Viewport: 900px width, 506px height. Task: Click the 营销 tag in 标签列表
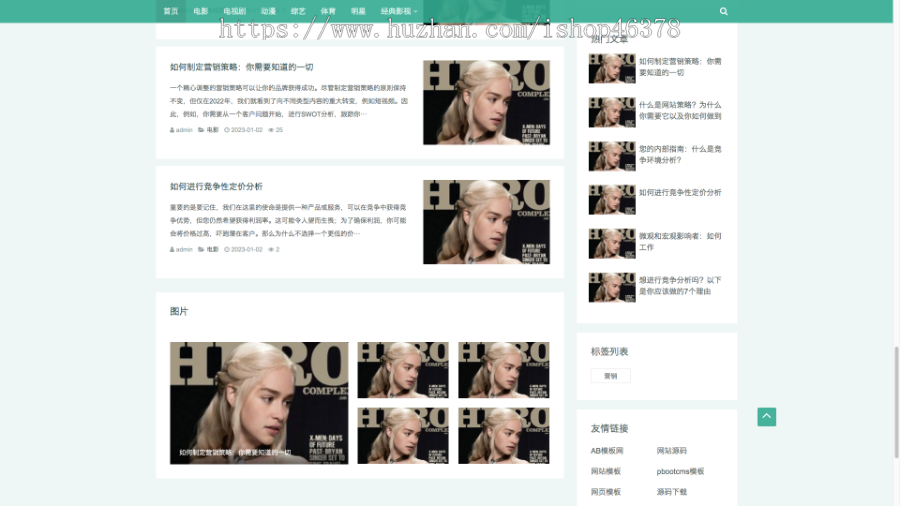(x=611, y=376)
